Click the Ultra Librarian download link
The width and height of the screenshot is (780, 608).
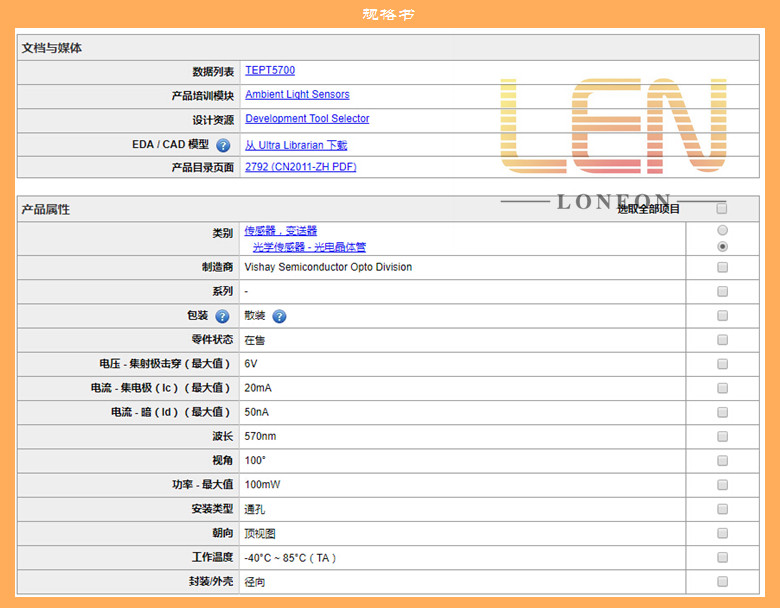(x=296, y=145)
